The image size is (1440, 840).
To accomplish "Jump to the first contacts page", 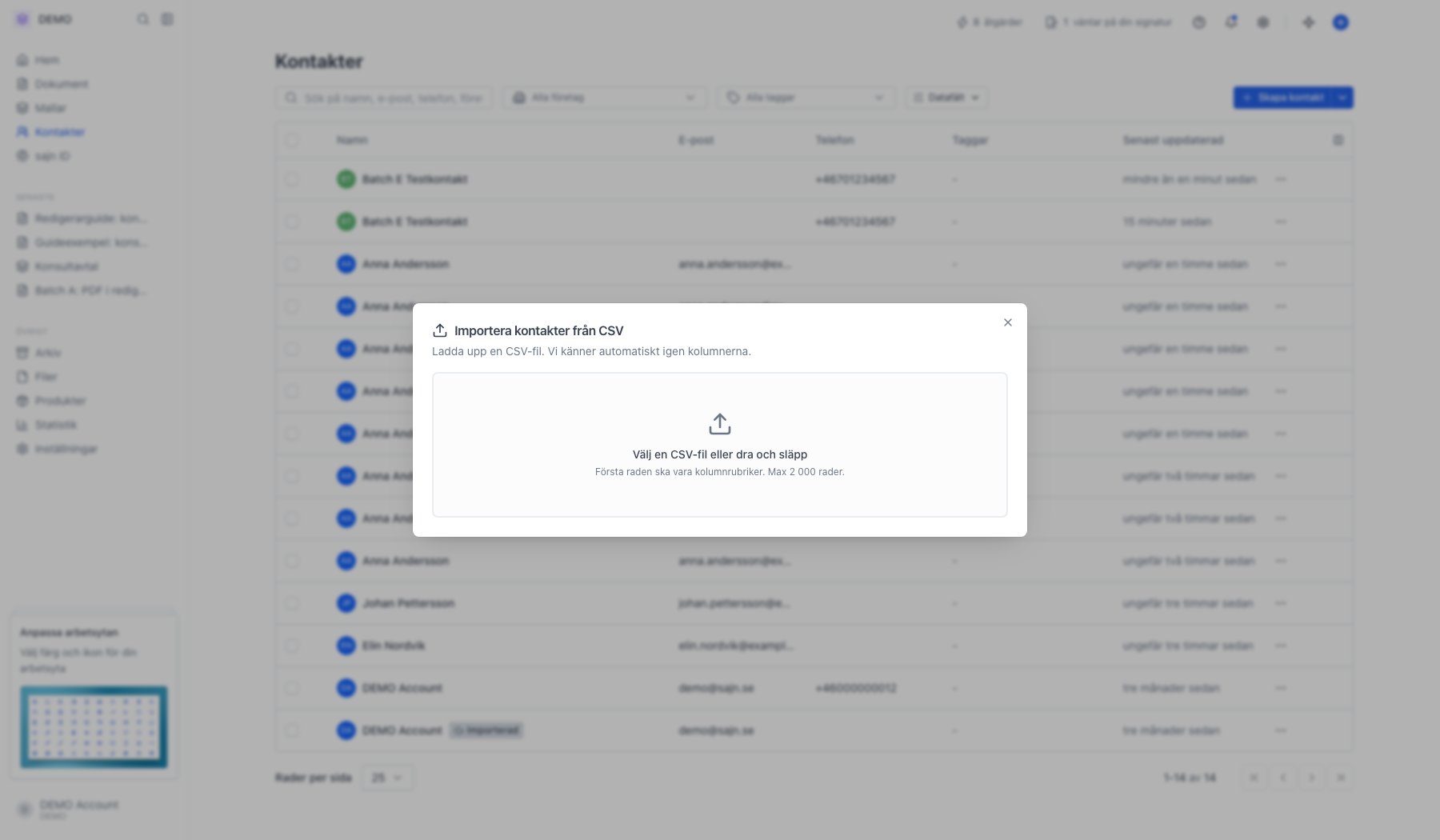I will (1254, 778).
